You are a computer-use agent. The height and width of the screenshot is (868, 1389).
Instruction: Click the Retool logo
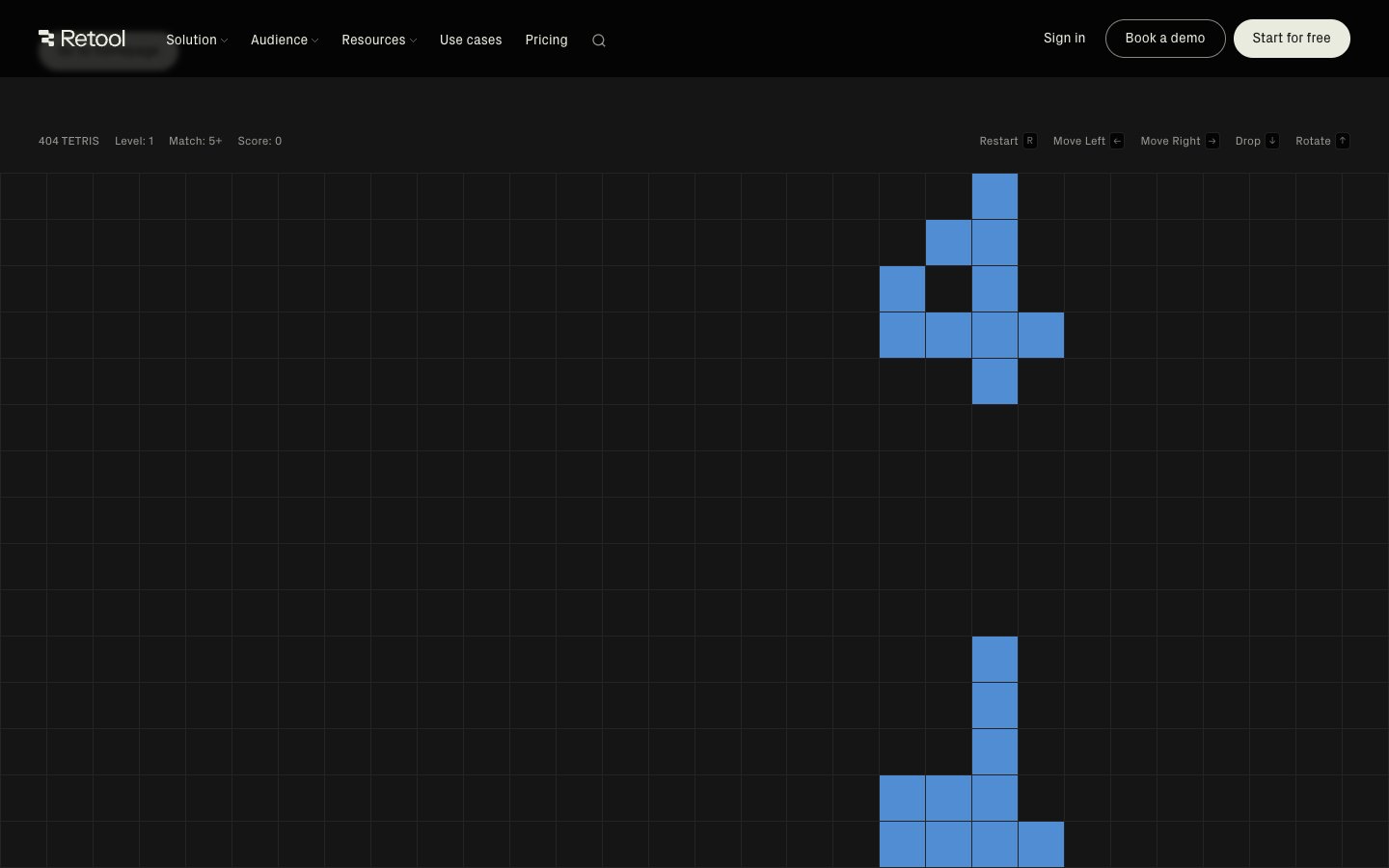click(x=82, y=39)
